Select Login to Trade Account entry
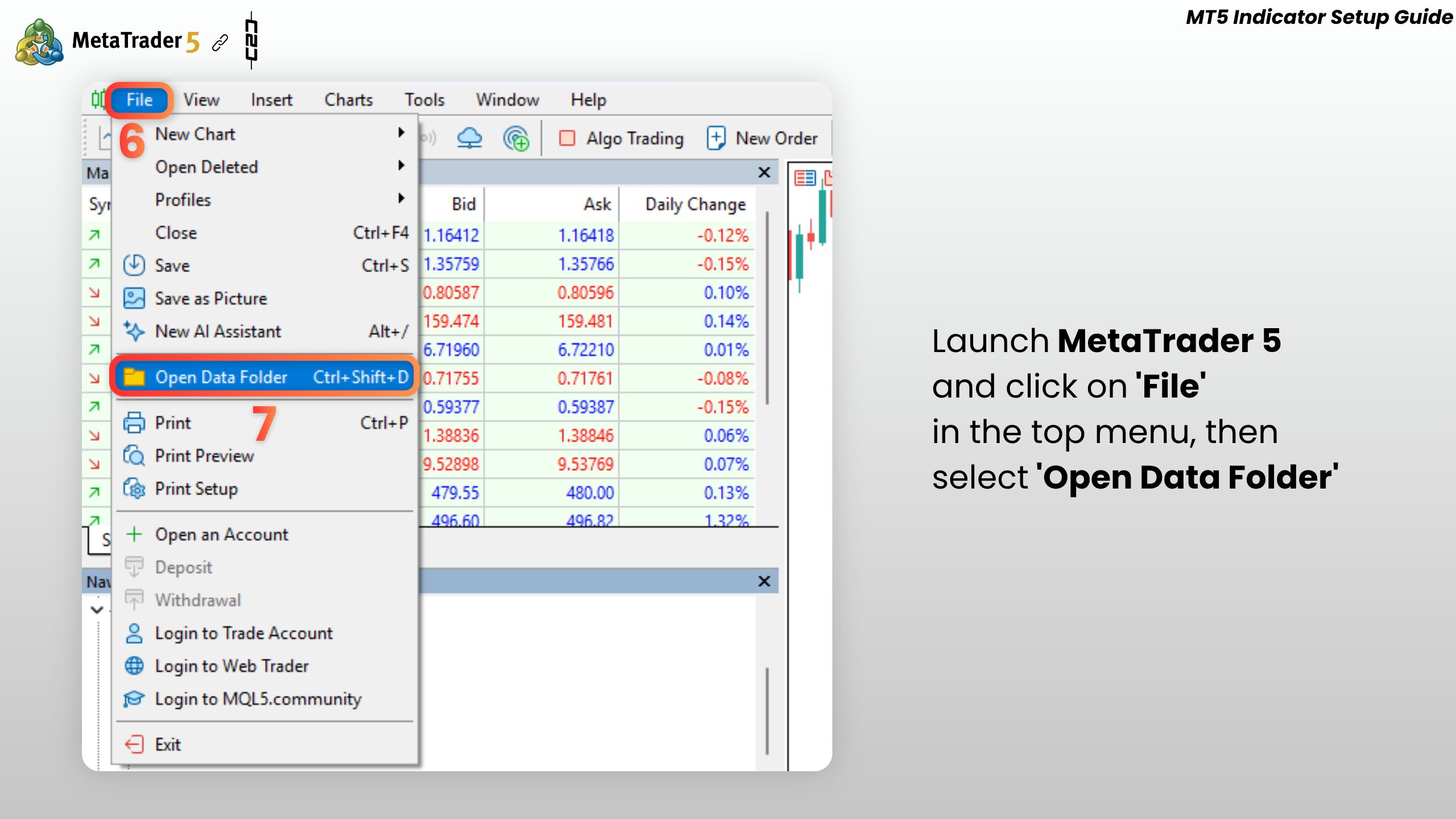Screen dimensions: 1456x819 click(265, 633)
